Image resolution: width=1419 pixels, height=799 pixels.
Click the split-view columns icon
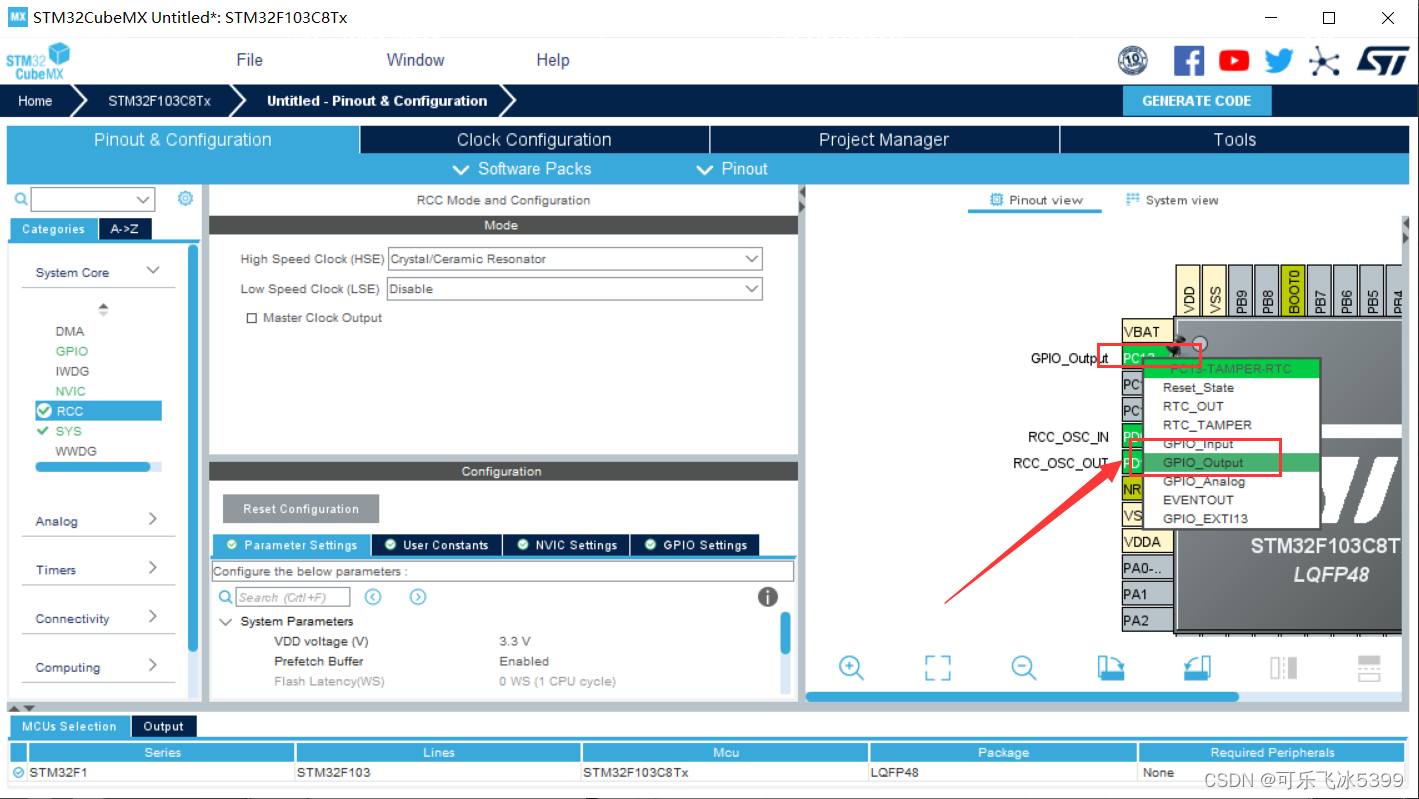[1283, 667]
